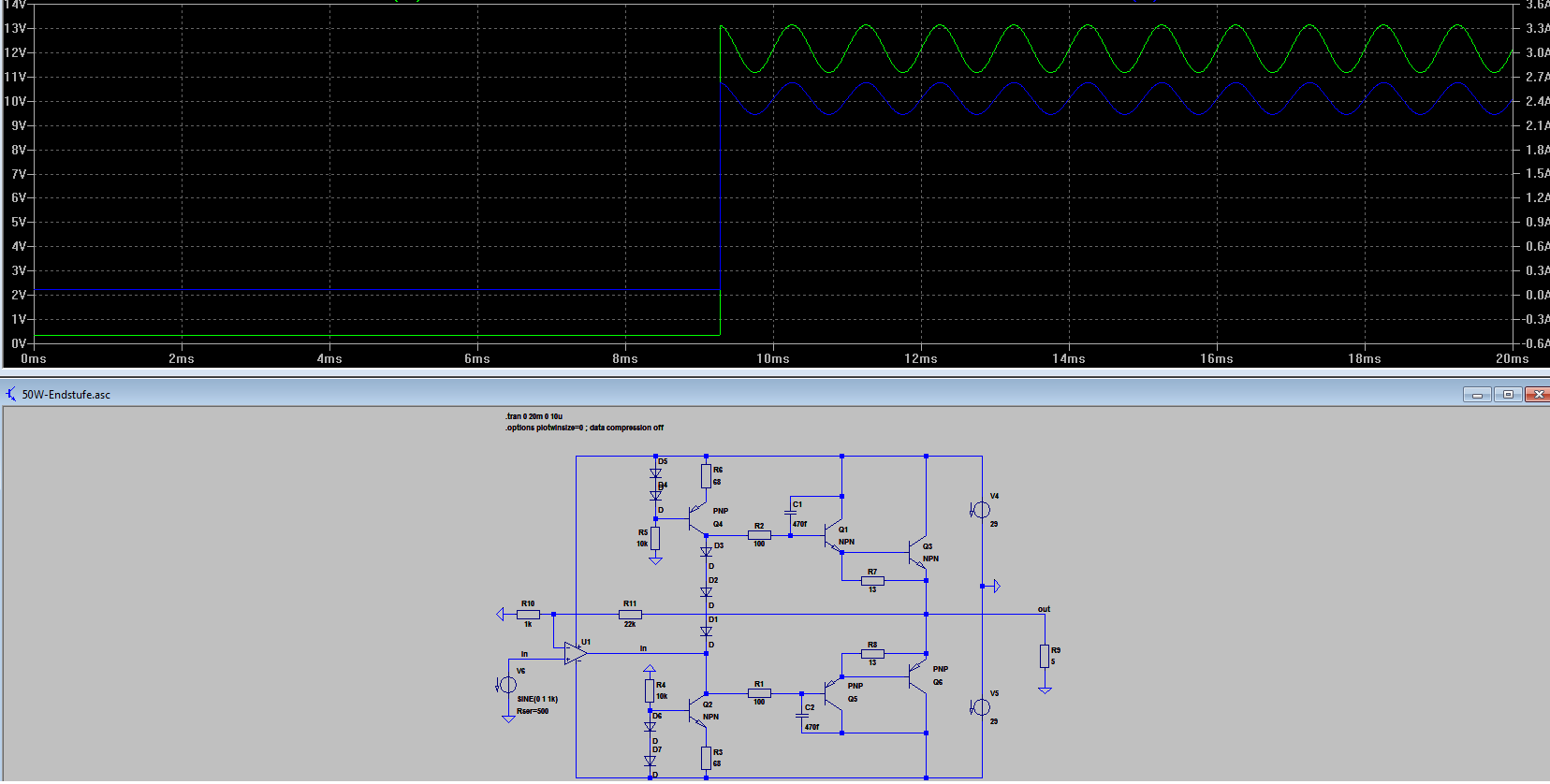The height and width of the screenshot is (784, 1550).
Task: Click the '0ms' time axis label
Action: pos(34,358)
